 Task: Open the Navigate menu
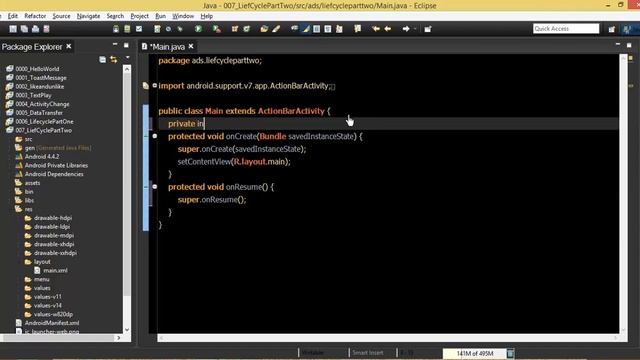click(89, 16)
